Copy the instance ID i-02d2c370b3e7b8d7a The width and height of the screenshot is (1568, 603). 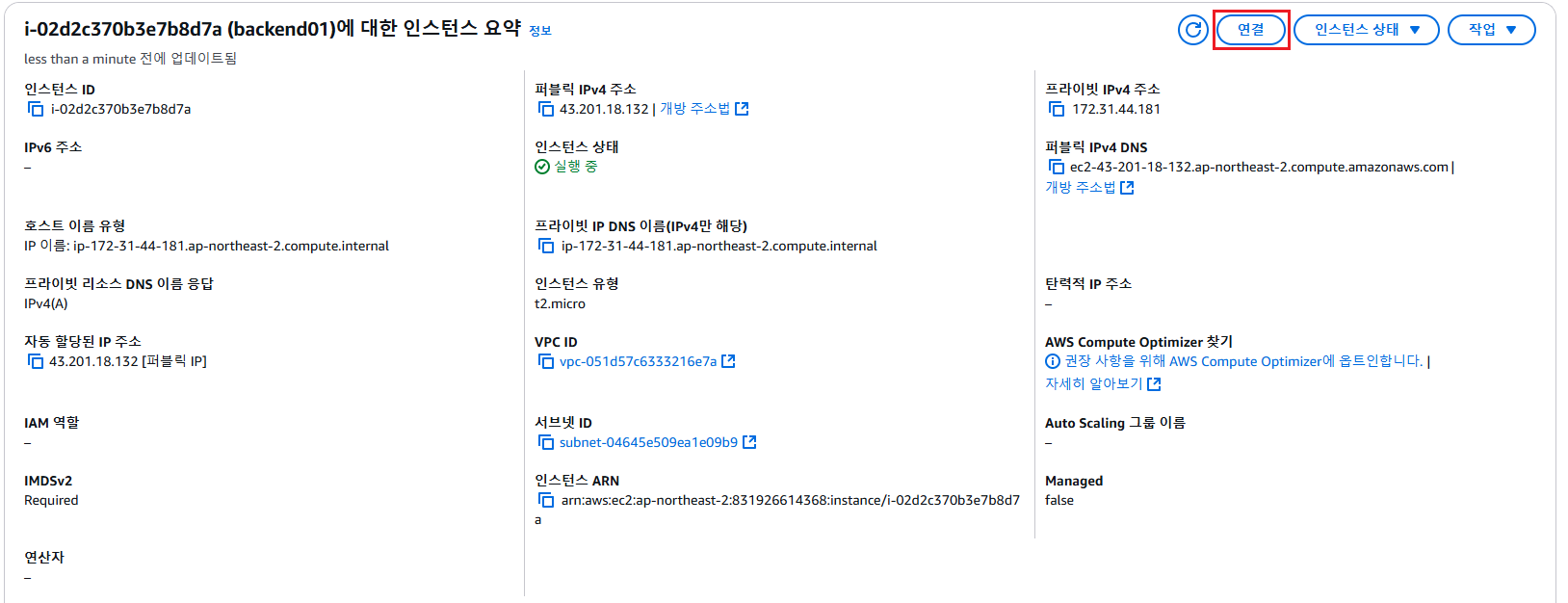pyautogui.click(x=36, y=109)
